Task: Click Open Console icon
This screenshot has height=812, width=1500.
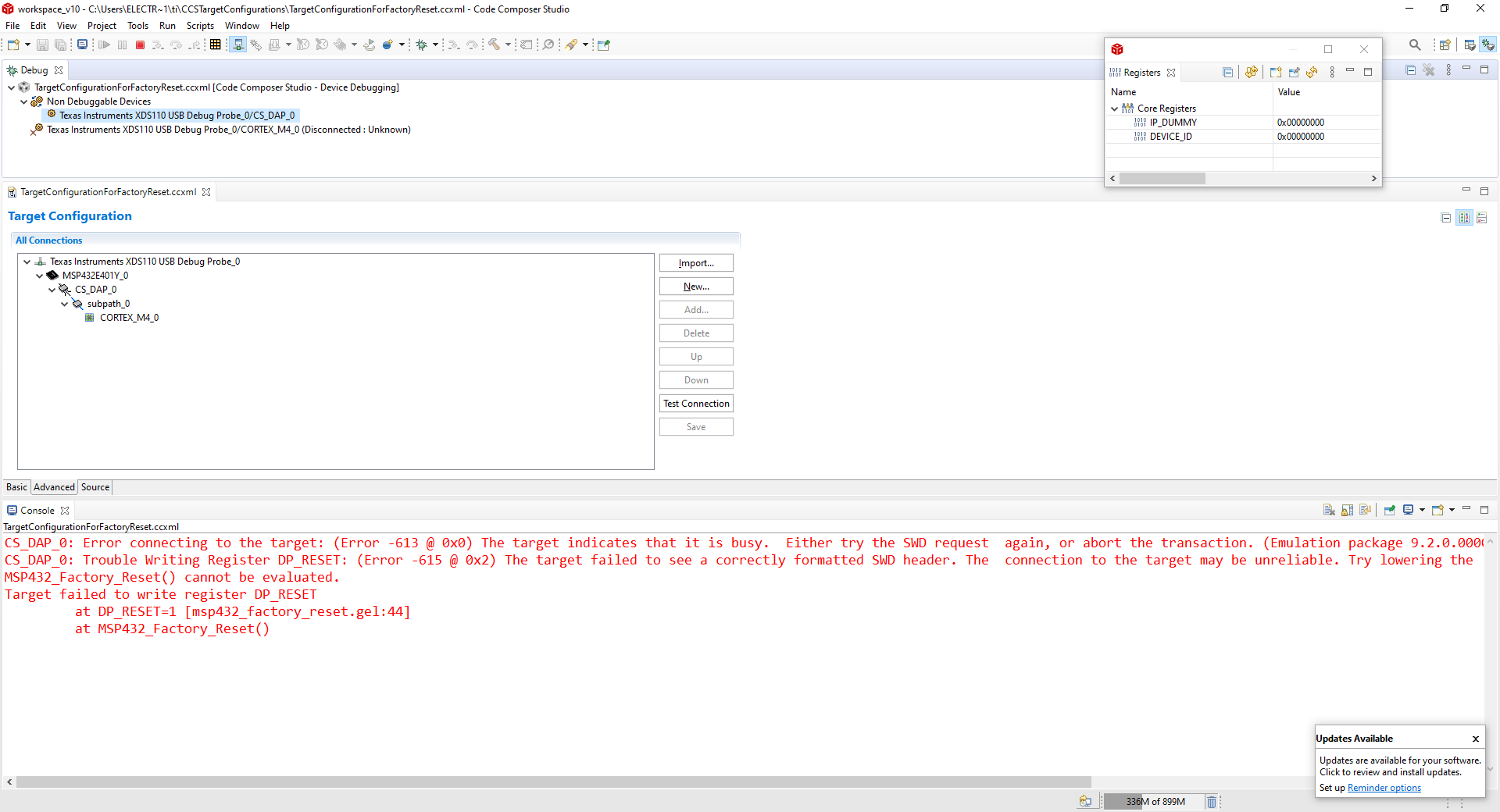Action: click(1437, 511)
